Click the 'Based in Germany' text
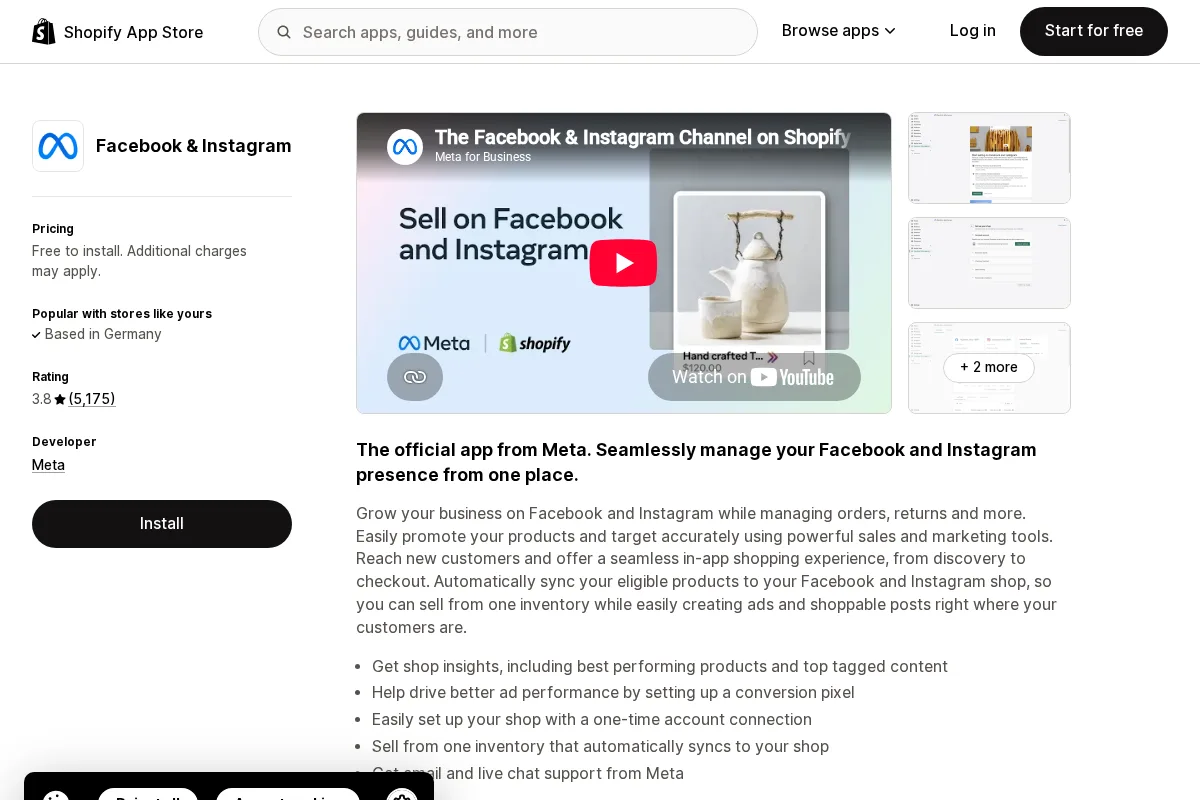The width and height of the screenshot is (1200, 800). point(103,334)
